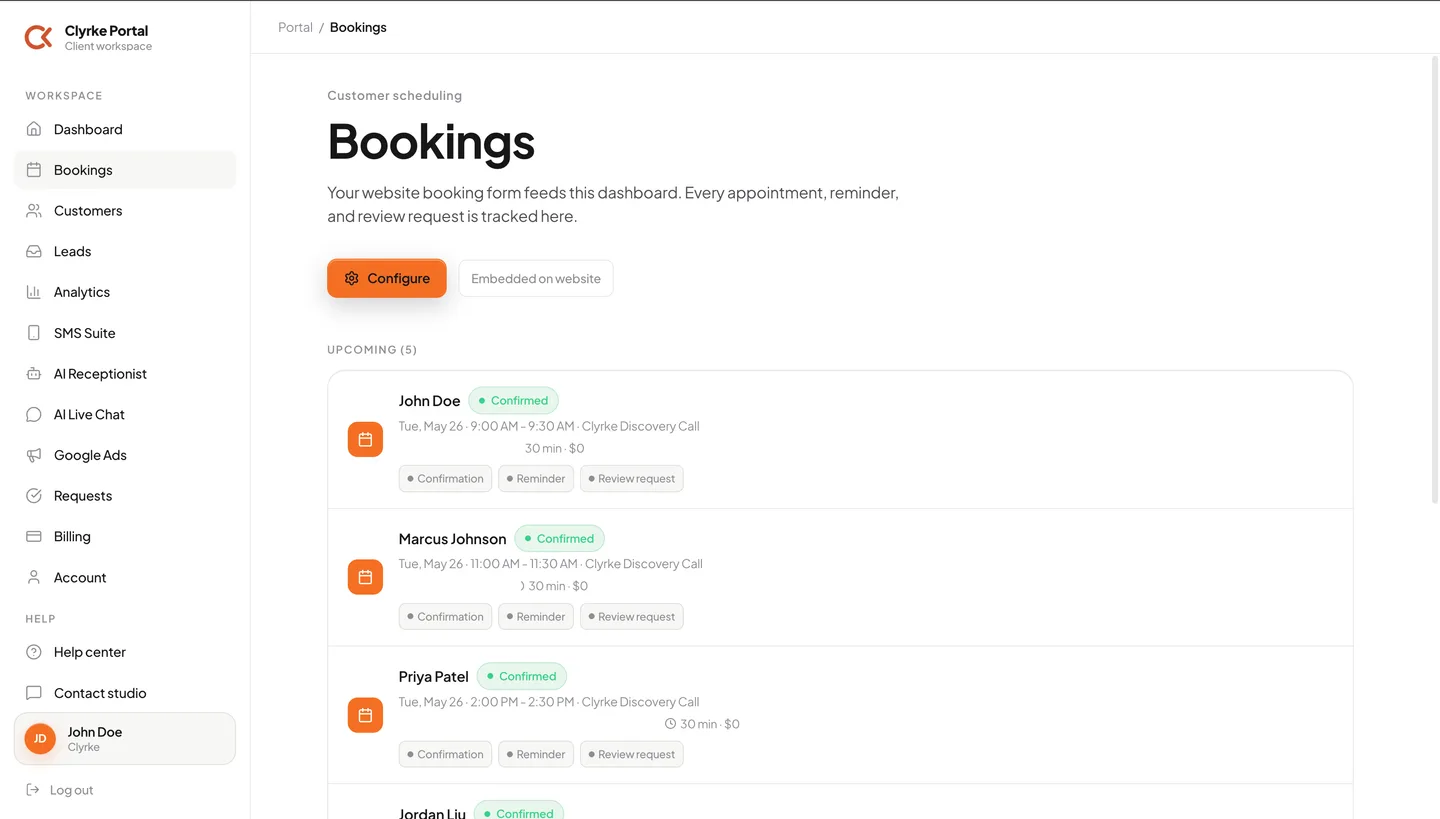
Task: Click the name Jordan Liu
Action: [432, 813]
